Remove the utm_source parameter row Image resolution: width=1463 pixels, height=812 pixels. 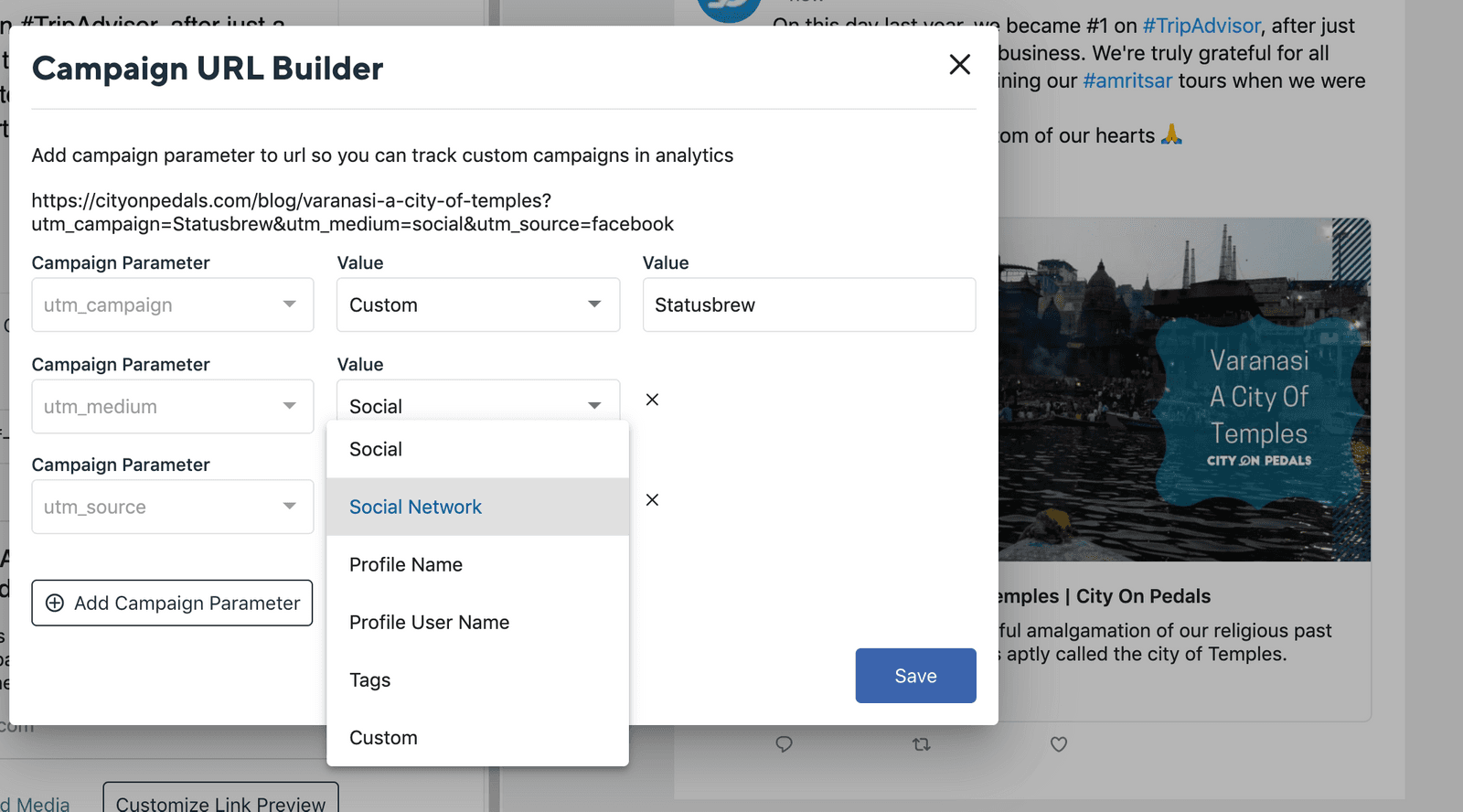click(x=652, y=500)
